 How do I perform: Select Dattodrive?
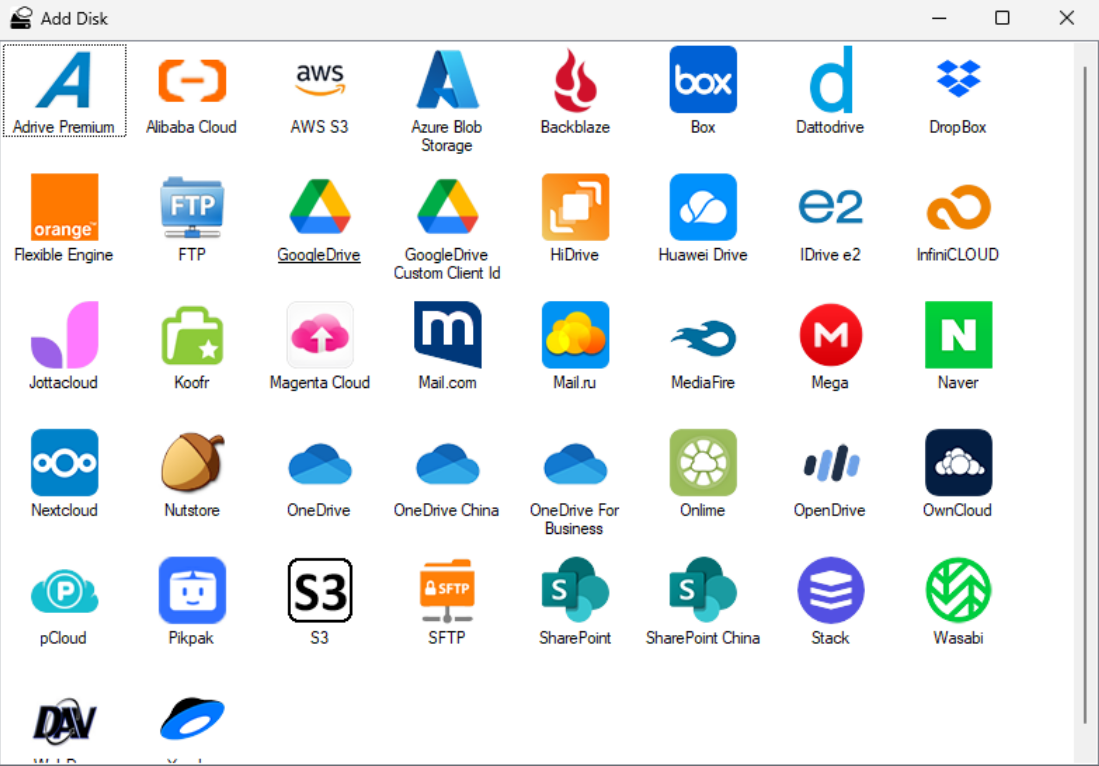(x=831, y=80)
